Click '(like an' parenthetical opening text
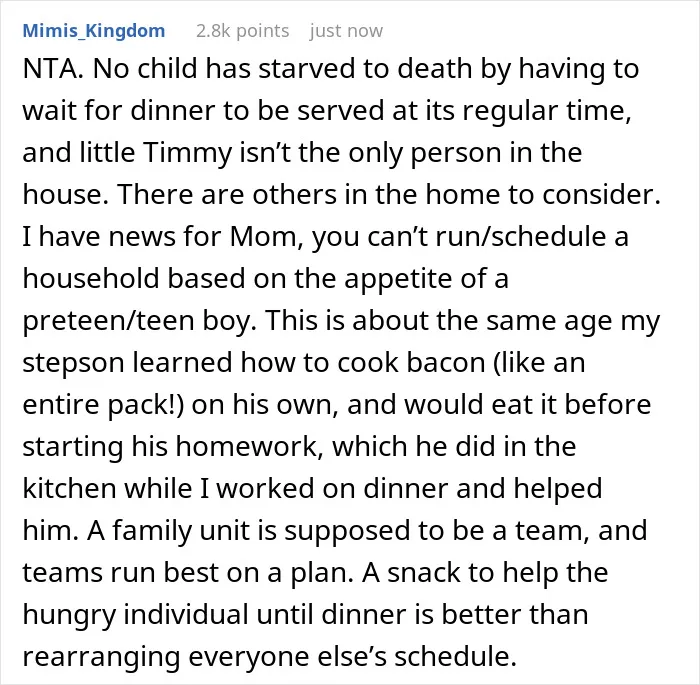 (x=539, y=362)
